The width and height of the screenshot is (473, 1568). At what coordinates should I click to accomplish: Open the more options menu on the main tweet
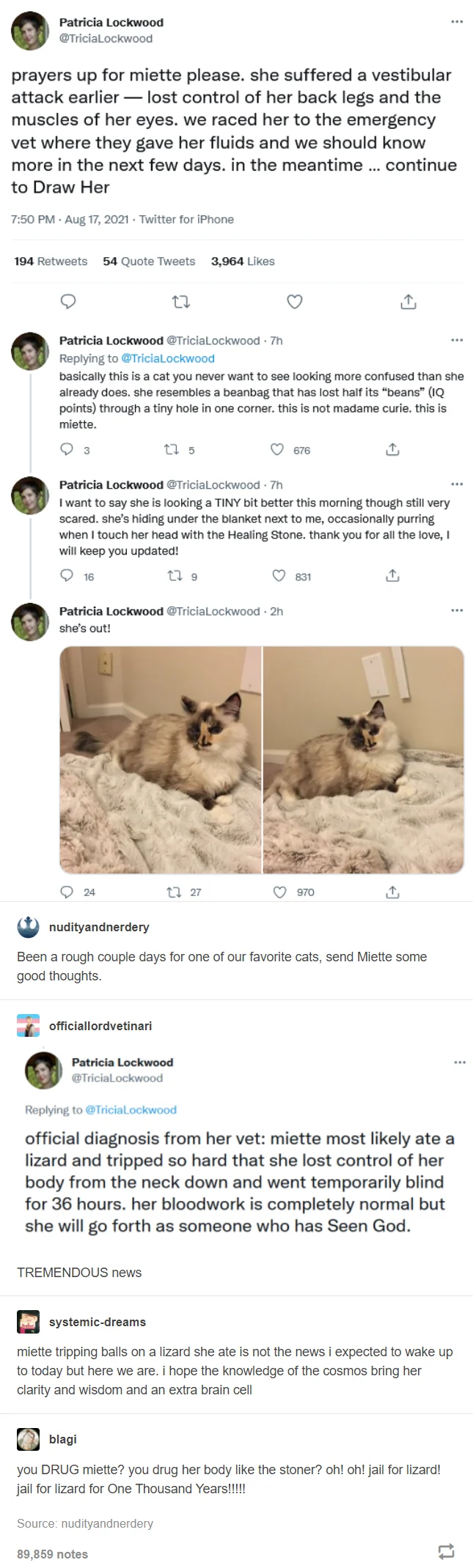(456, 21)
